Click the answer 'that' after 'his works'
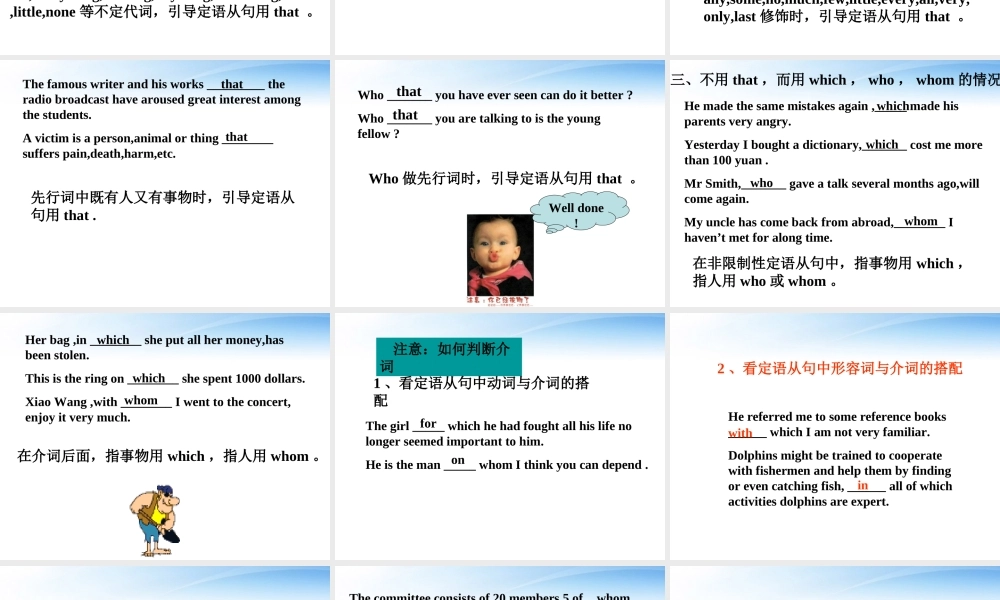The image size is (1000, 600). (x=232, y=84)
